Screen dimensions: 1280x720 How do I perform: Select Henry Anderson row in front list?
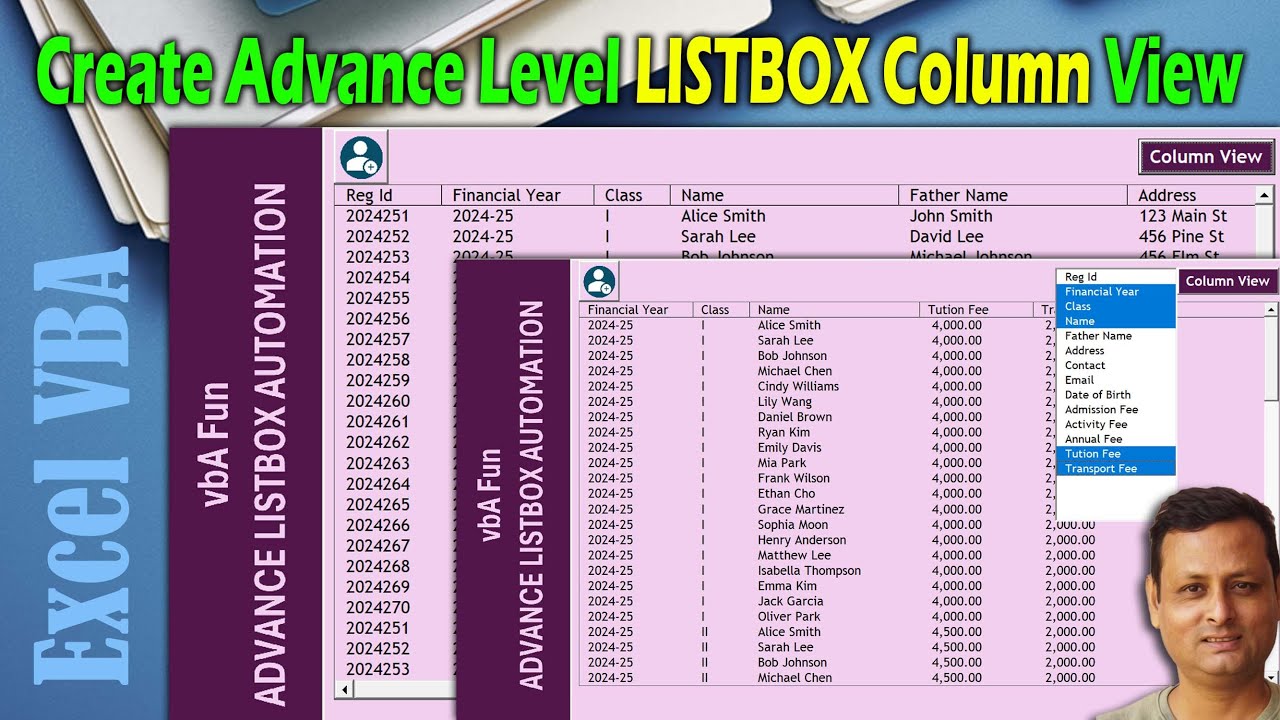922,540
